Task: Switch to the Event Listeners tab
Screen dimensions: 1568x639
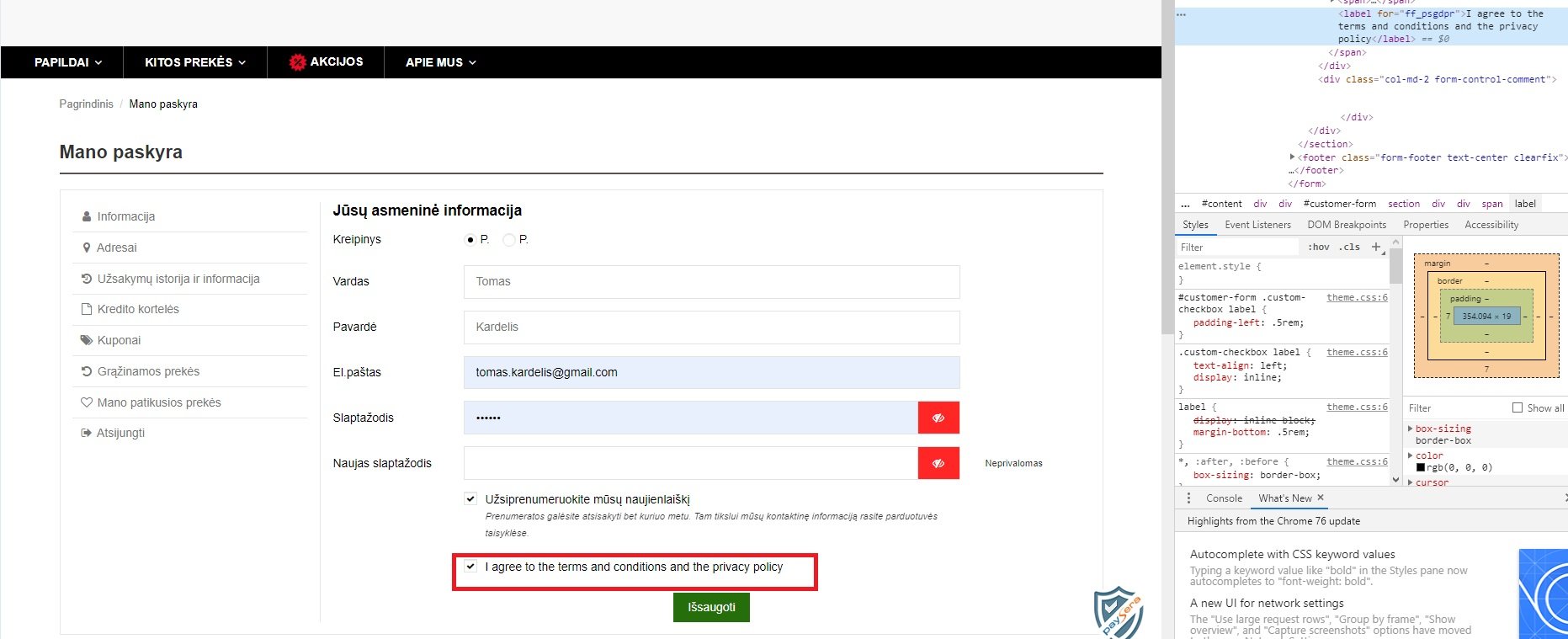Action: (x=1257, y=225)
